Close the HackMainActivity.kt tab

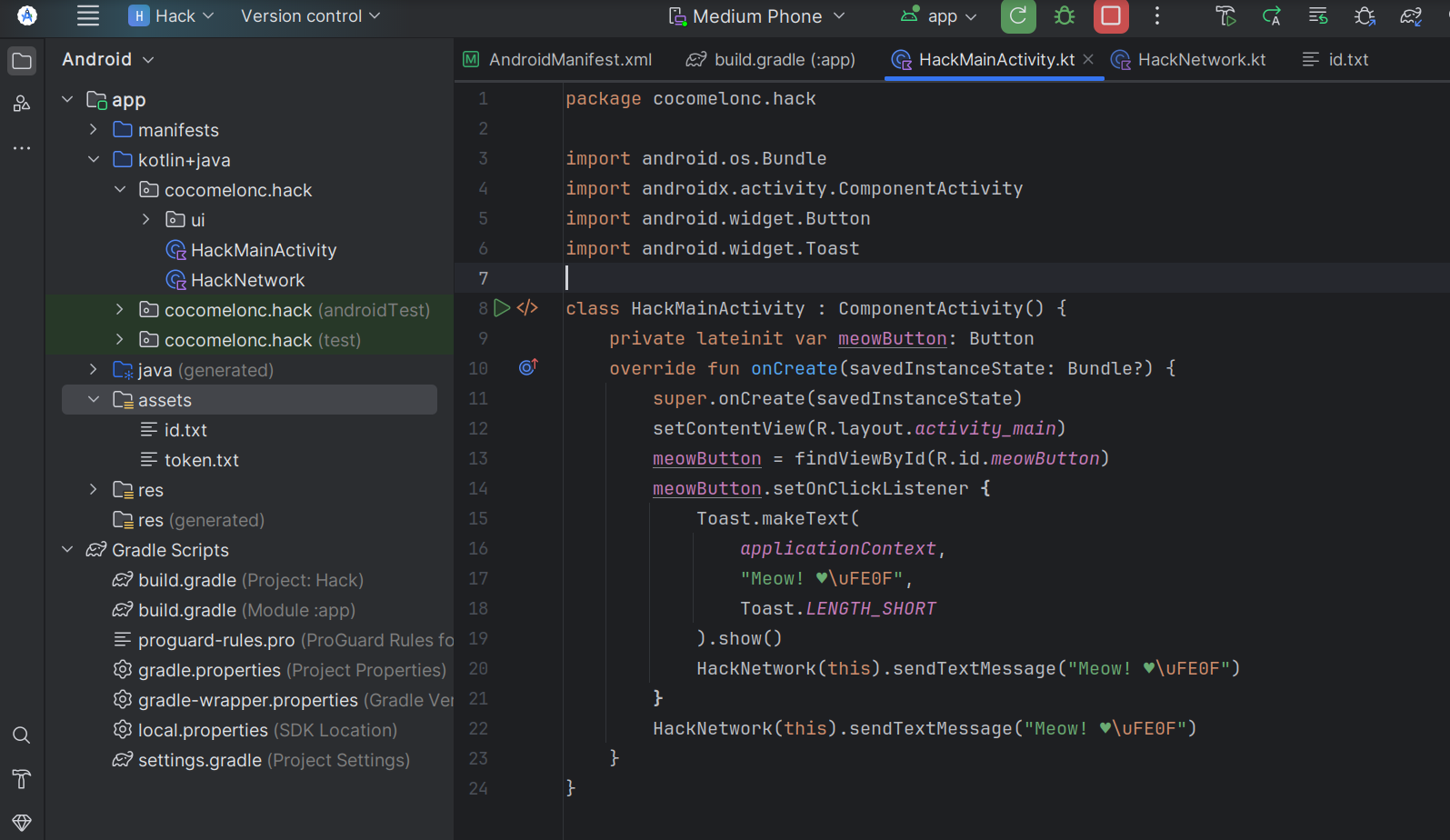coord(1088,59)
